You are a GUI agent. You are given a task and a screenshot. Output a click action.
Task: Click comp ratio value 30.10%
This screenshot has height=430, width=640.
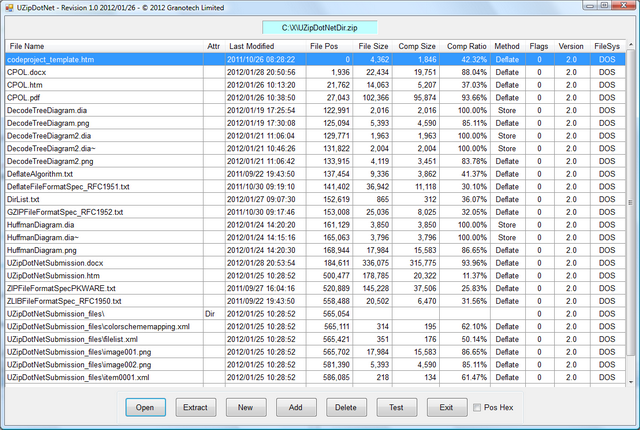[x=474, y=186]
